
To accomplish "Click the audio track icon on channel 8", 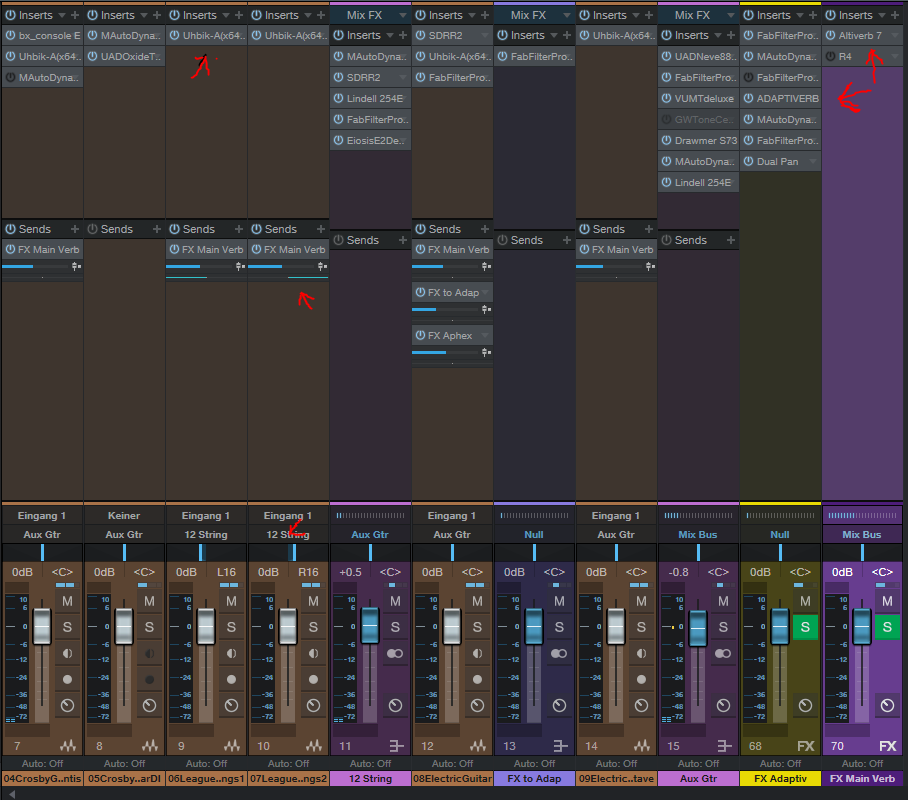I will tap(150, 746).
